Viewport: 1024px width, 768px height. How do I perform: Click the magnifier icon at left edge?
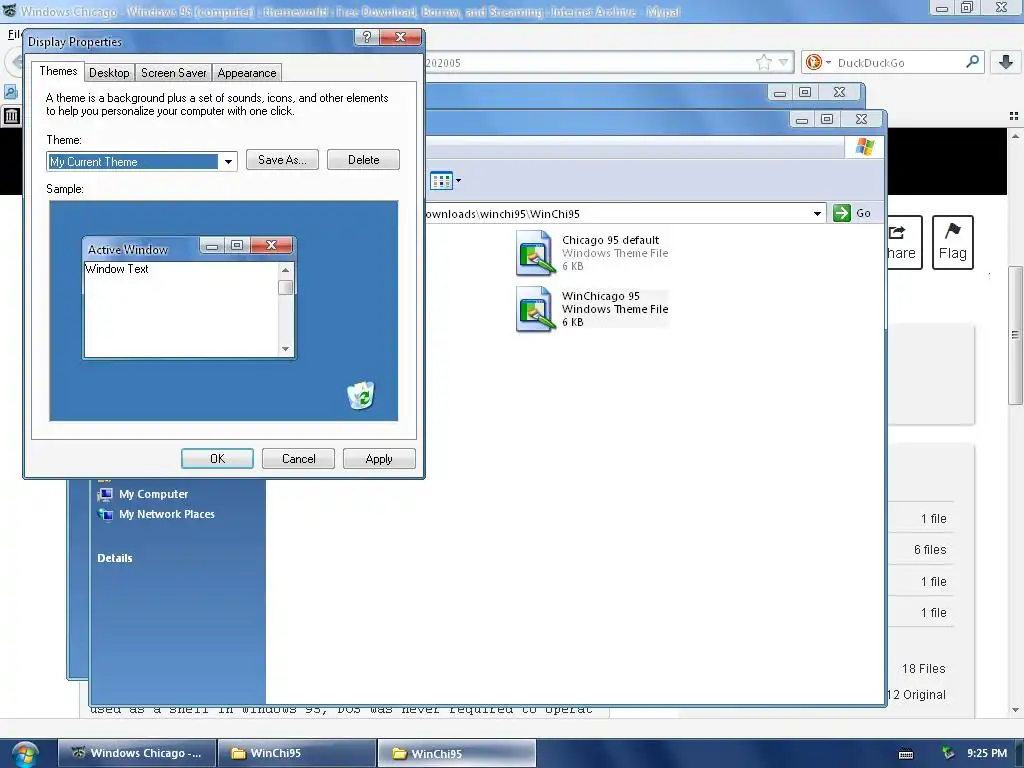11,91
